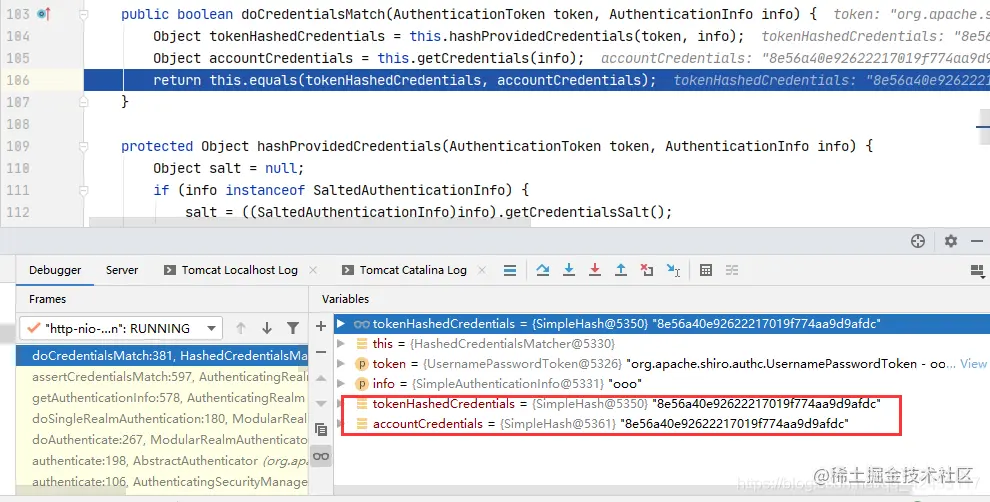
Task: Select previous frame with up arrow
Action: (x=241, y=328)
